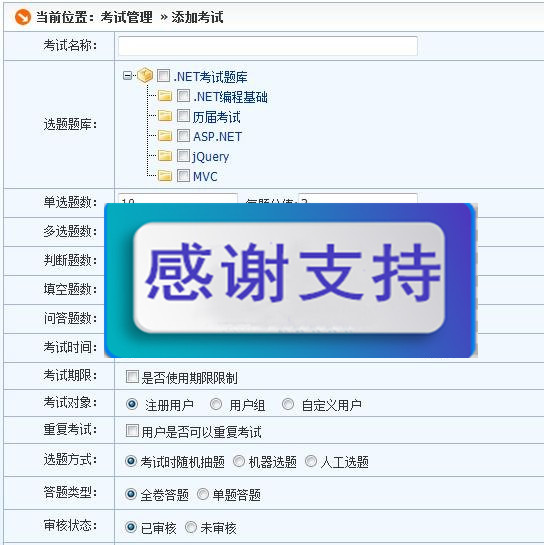Click folder icon beside jQuery
The image size is (544, 545).
[165, 156]
